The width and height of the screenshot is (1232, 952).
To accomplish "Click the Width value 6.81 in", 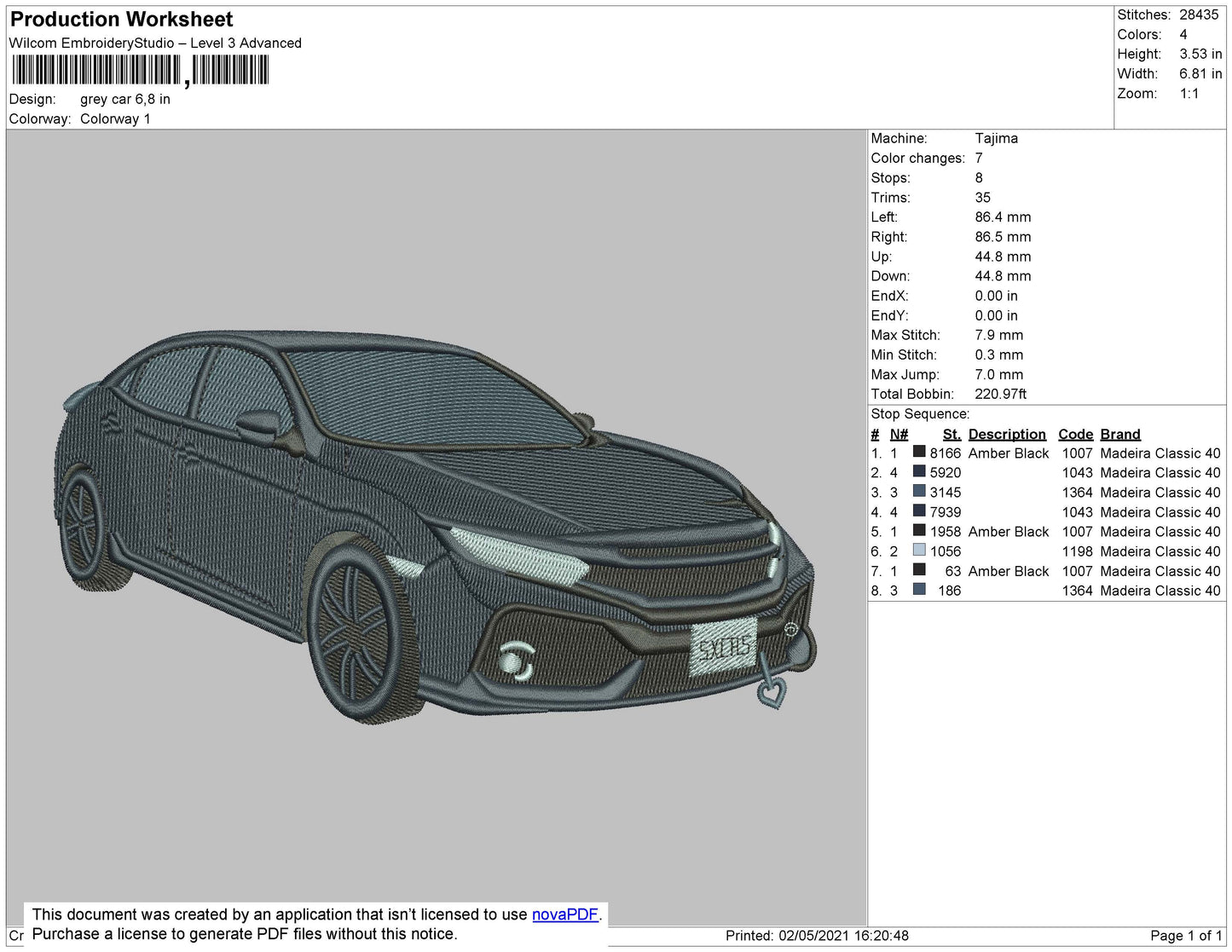I will tap(1200, 73).
